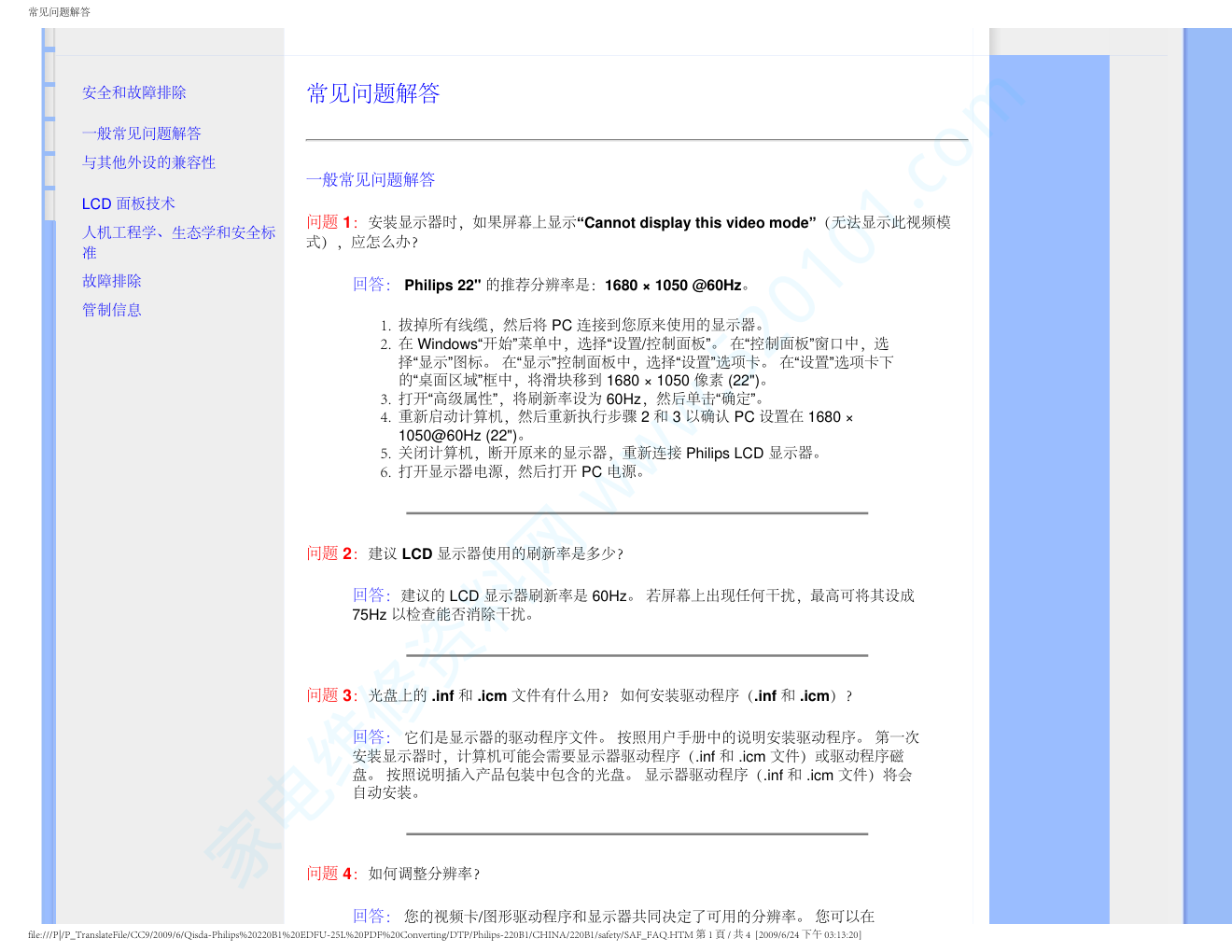Open the LCD 面板技术 sidebar link
1232x952 pixels.
(129, 203)
